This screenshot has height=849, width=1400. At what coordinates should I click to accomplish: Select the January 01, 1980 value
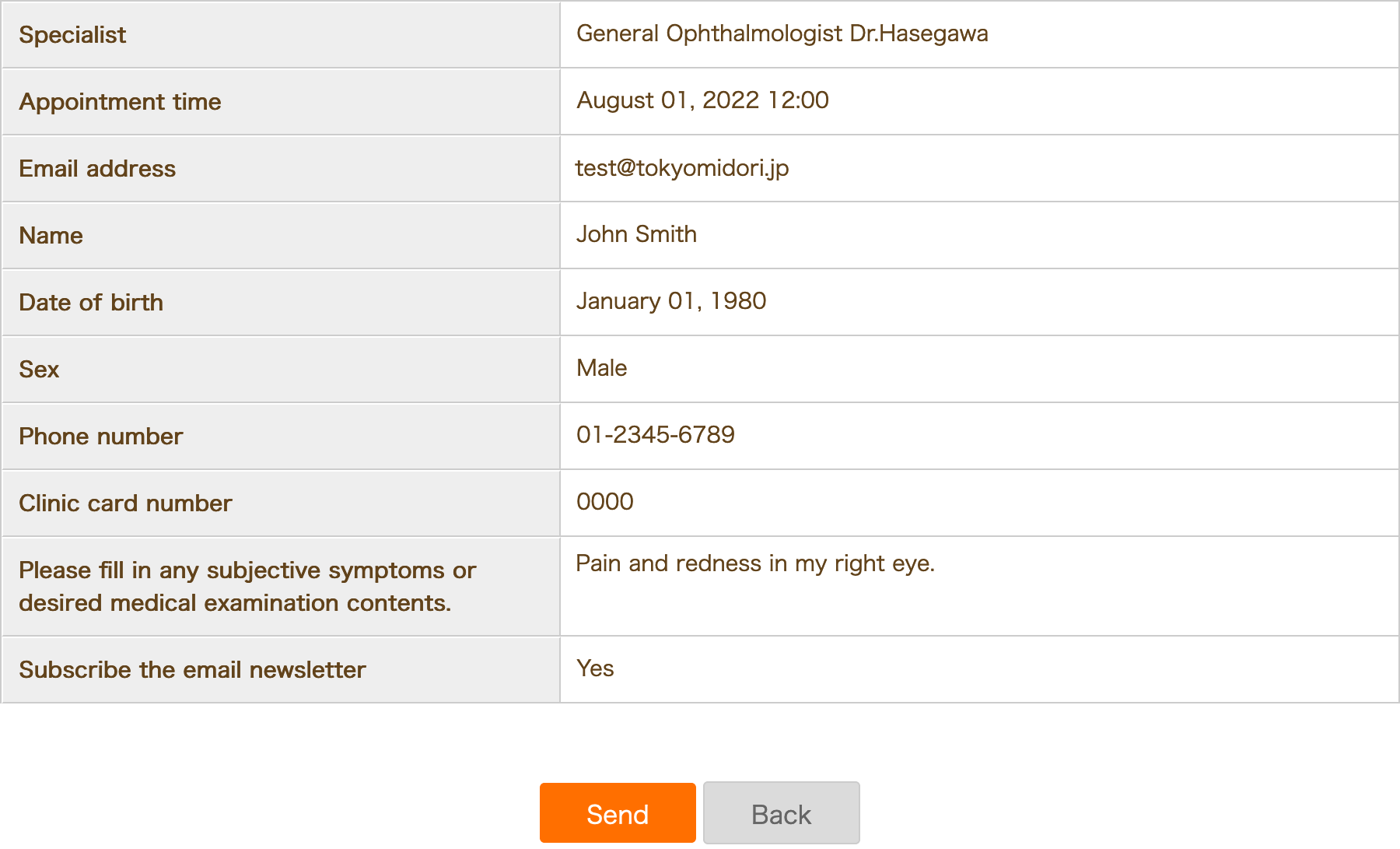click(671, 301)
